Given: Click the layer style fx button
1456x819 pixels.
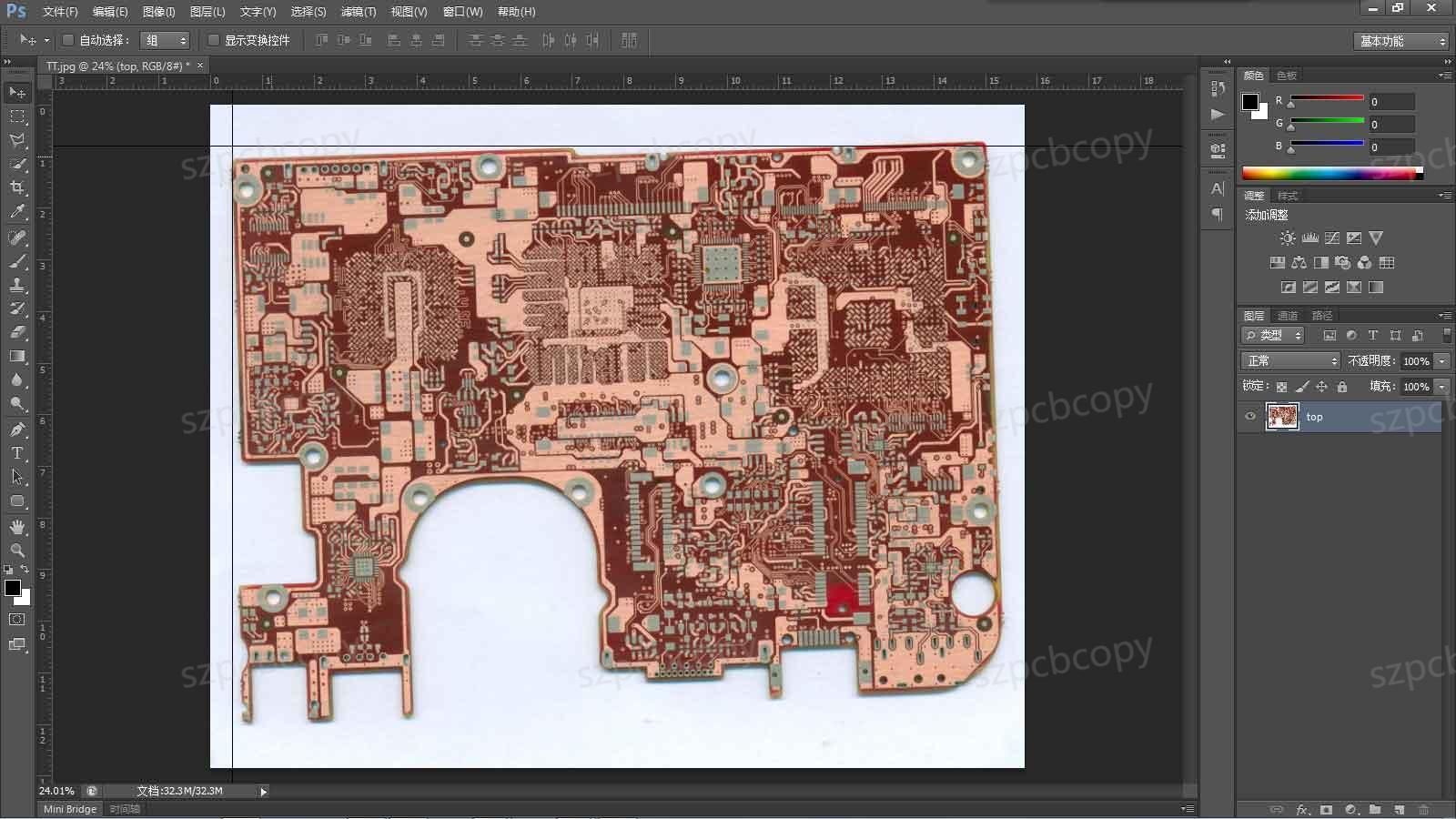Looking at the screenshot, I should pyautogui.click(x=1302, y=809).
